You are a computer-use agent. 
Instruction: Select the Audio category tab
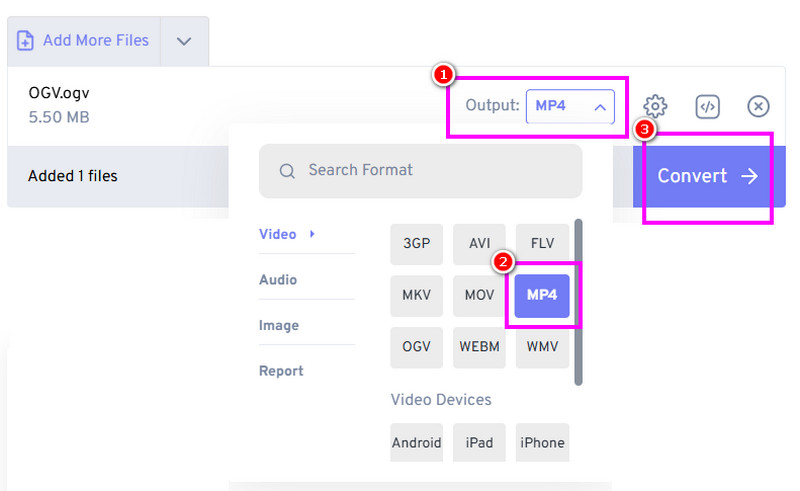pos(278,280)
